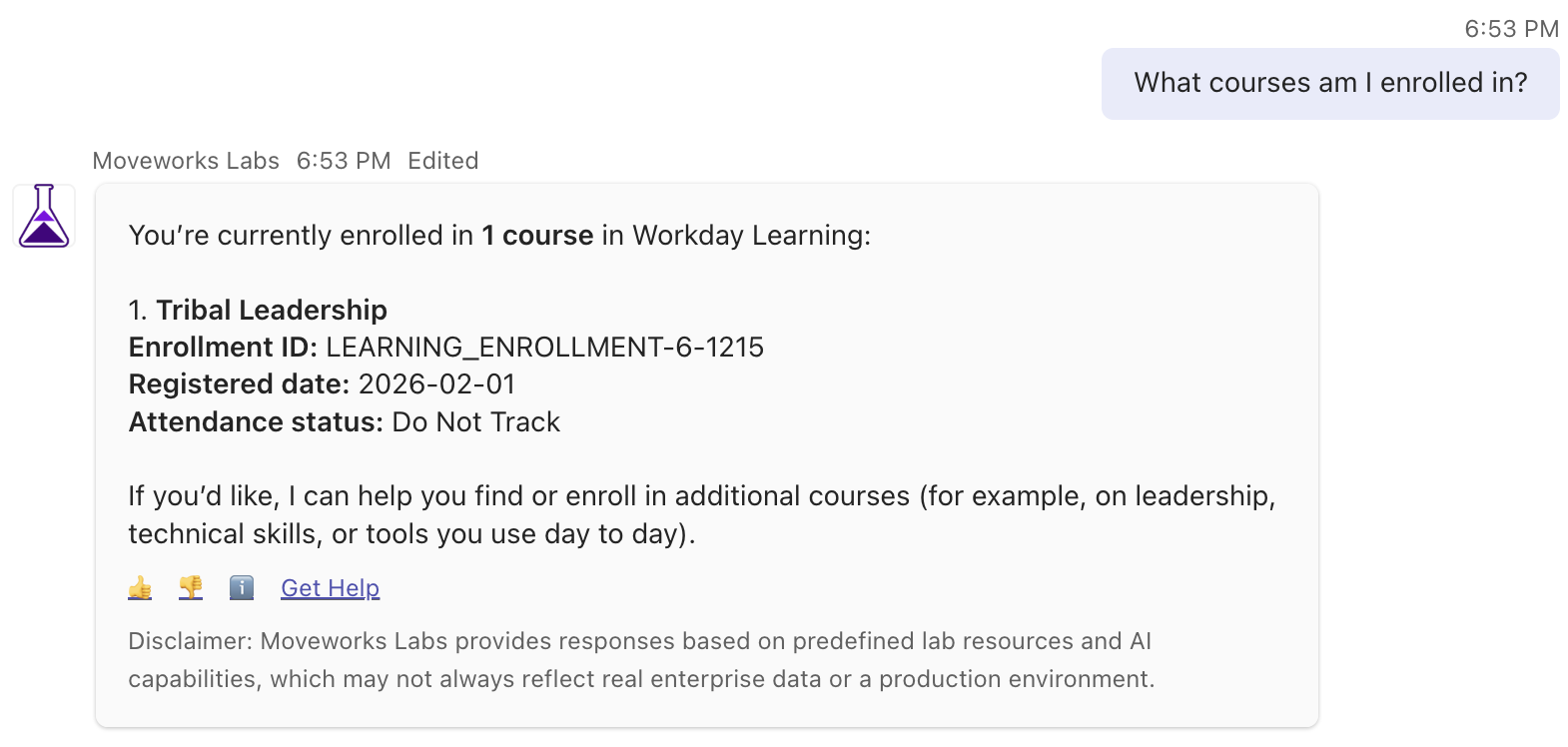The image size is (1568, 747).
Task: Click the "If you'd like" suggestion paragraph
Action: [x=701, y=515]
